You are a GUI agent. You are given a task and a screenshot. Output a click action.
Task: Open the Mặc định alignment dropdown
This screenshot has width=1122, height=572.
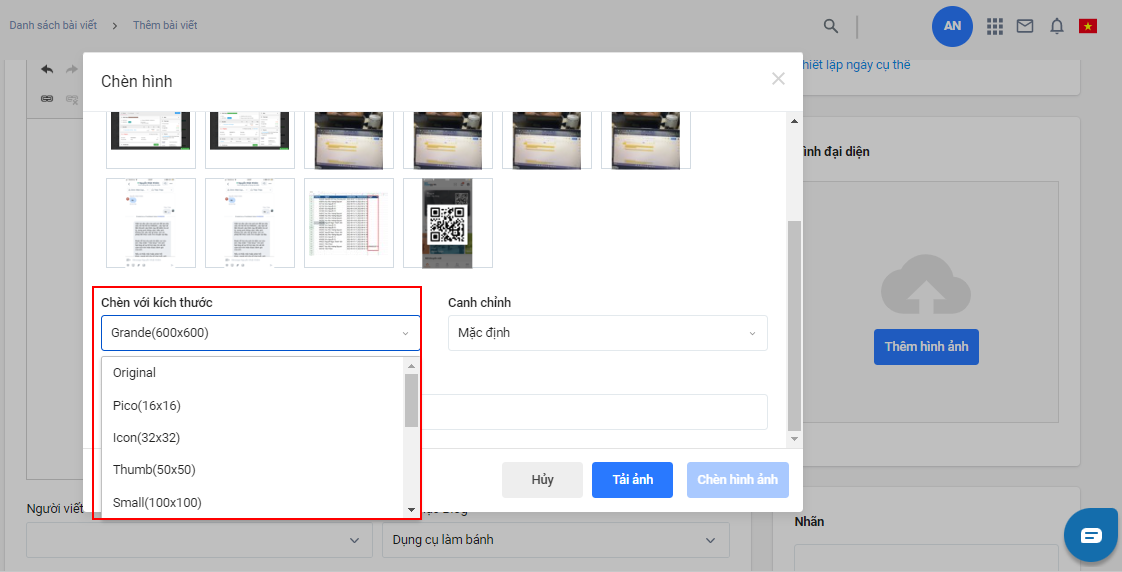click(608, 333)
